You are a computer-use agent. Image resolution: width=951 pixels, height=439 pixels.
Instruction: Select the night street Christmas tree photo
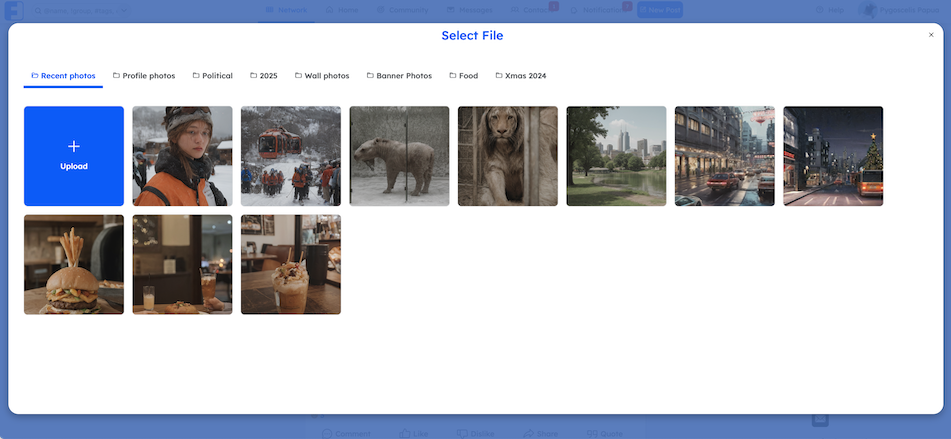[x=833, y=156]
